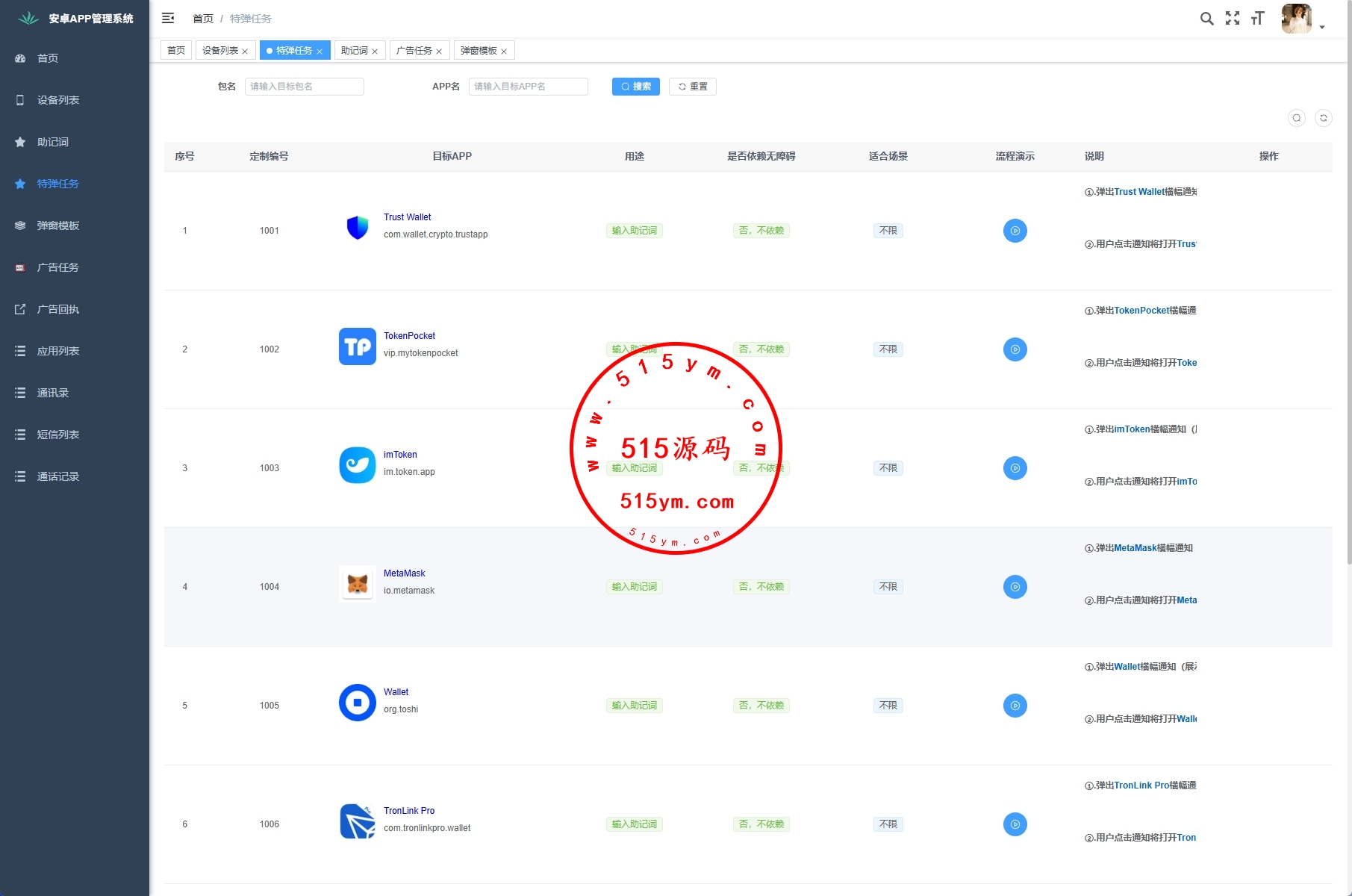
Task: Close the 设备列表 tab
Action: (x=245, y=52)
